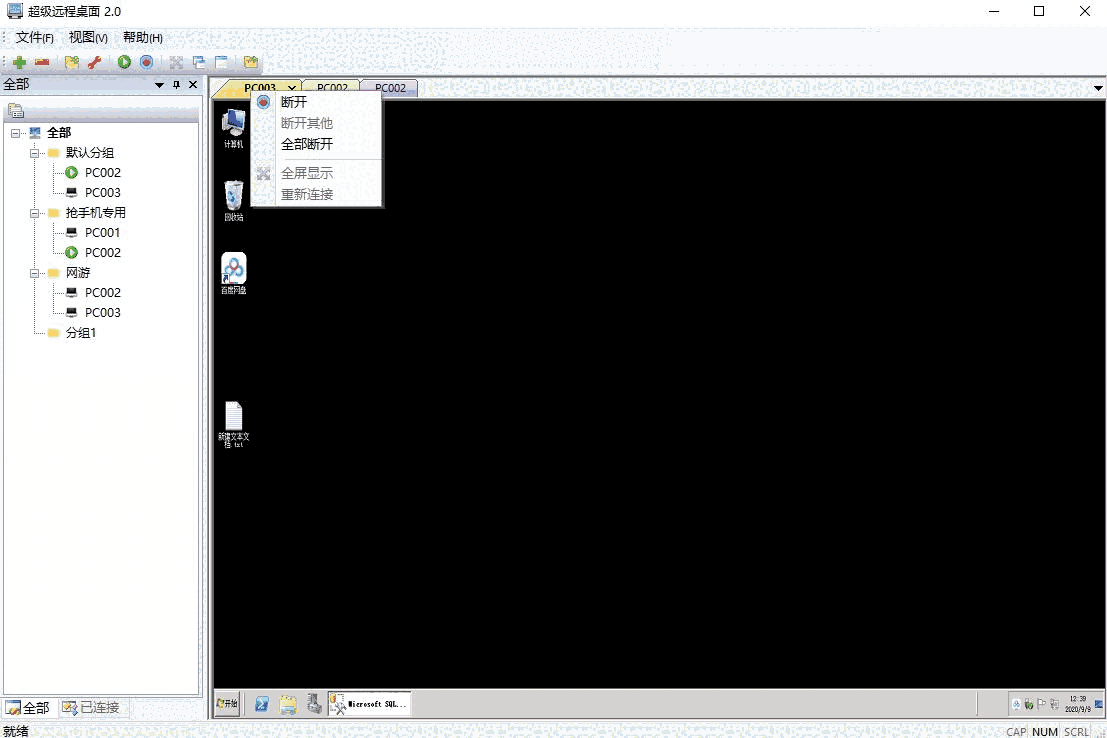Select PC002 under 默认分组
Viewport: 1107px width, 738px height.
tap(102, 172)
